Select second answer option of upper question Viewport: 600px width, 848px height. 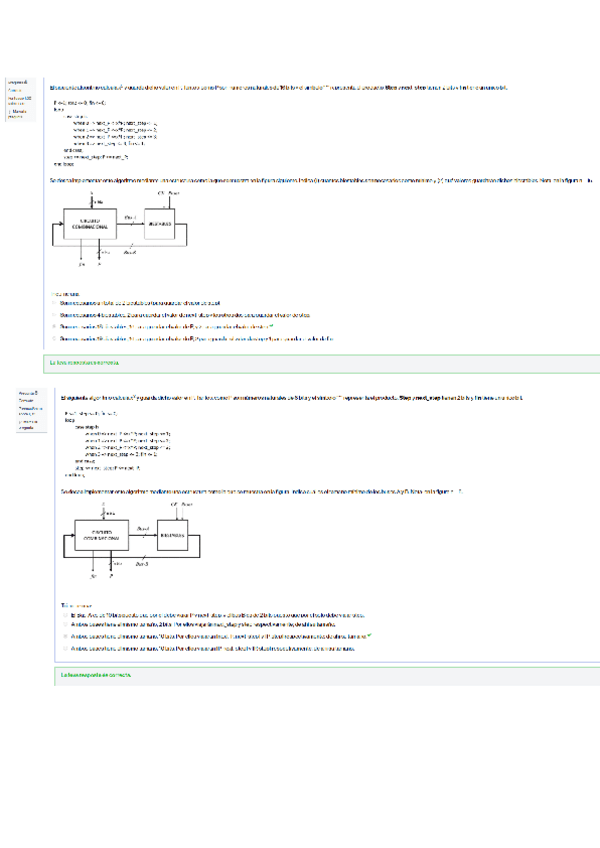pos(54,315)
